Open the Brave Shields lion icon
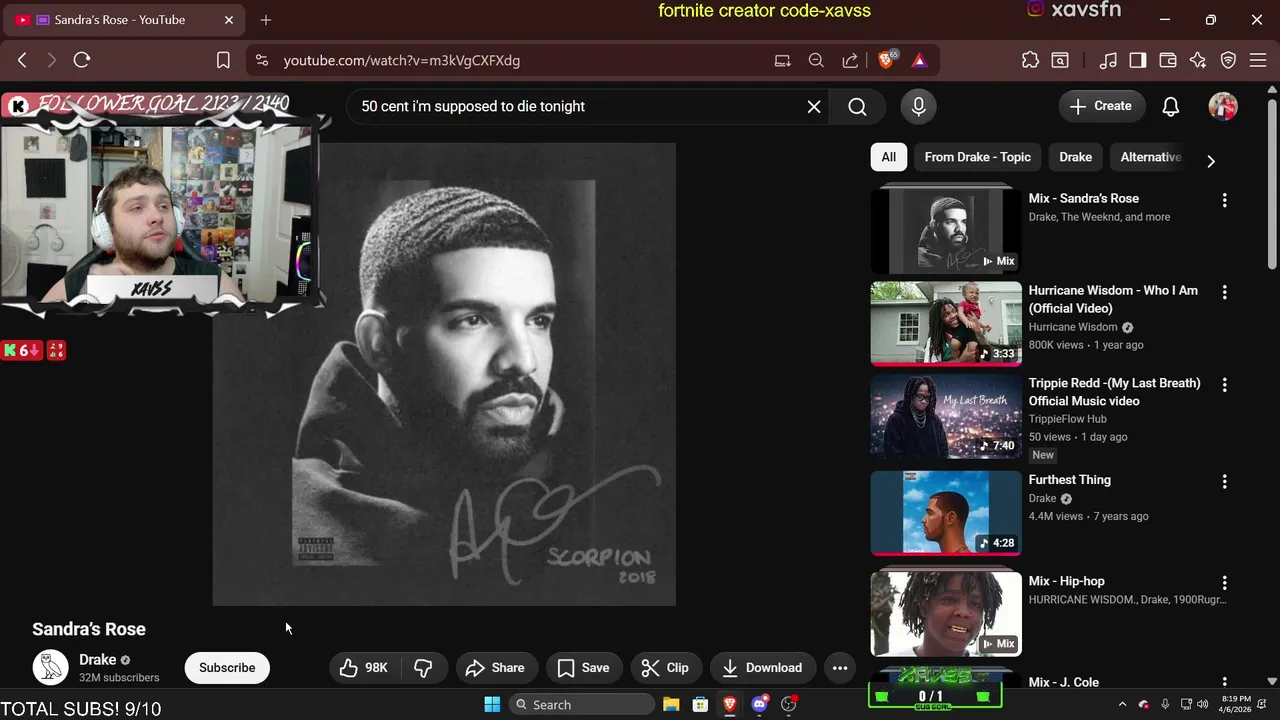The width and height of the screenshot is (1280, 720). click(x=886, y=60)
